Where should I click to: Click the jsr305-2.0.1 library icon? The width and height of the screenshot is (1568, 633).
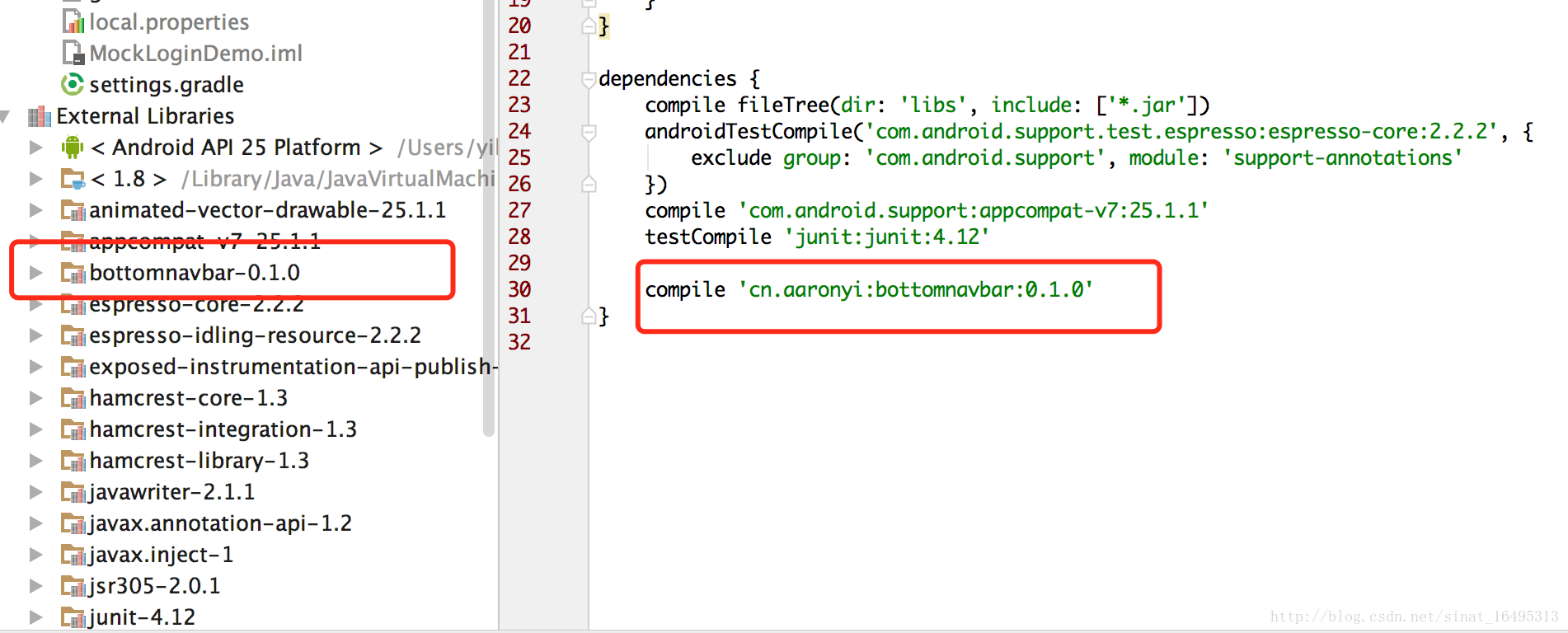(73, 586)
